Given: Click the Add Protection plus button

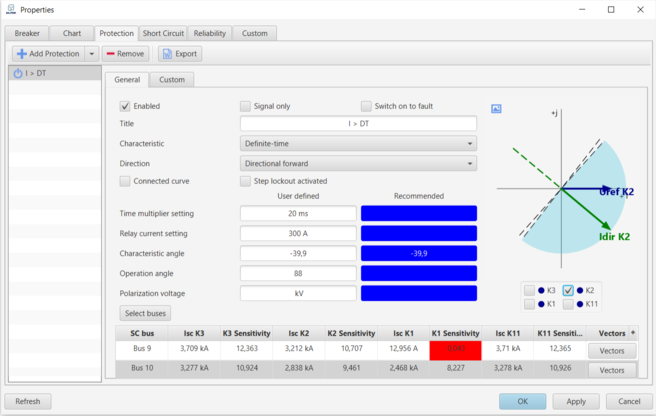Looking at the screenshot, I should (48, 54).
